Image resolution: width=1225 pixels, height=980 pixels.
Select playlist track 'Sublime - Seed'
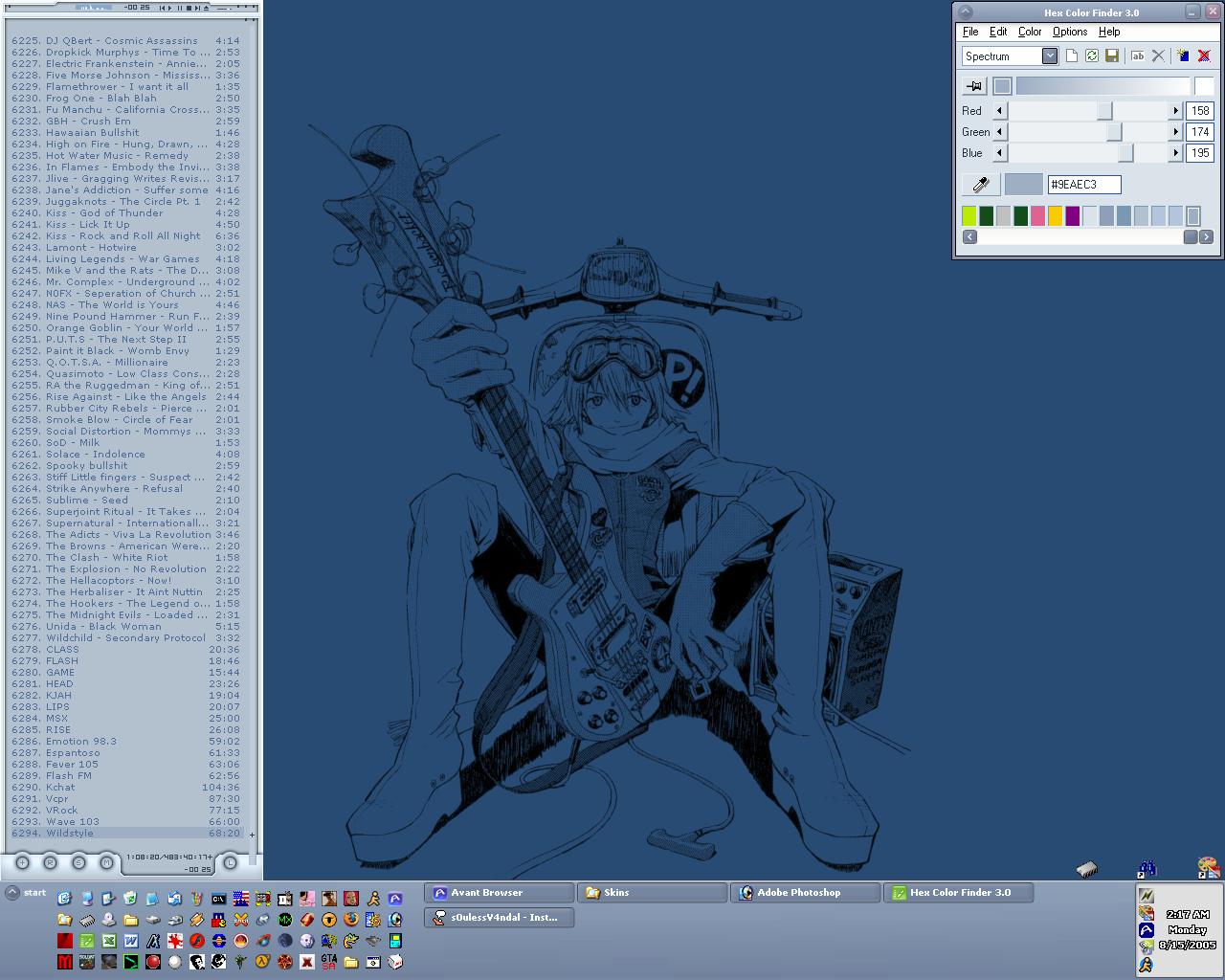[x=125, y=500]
